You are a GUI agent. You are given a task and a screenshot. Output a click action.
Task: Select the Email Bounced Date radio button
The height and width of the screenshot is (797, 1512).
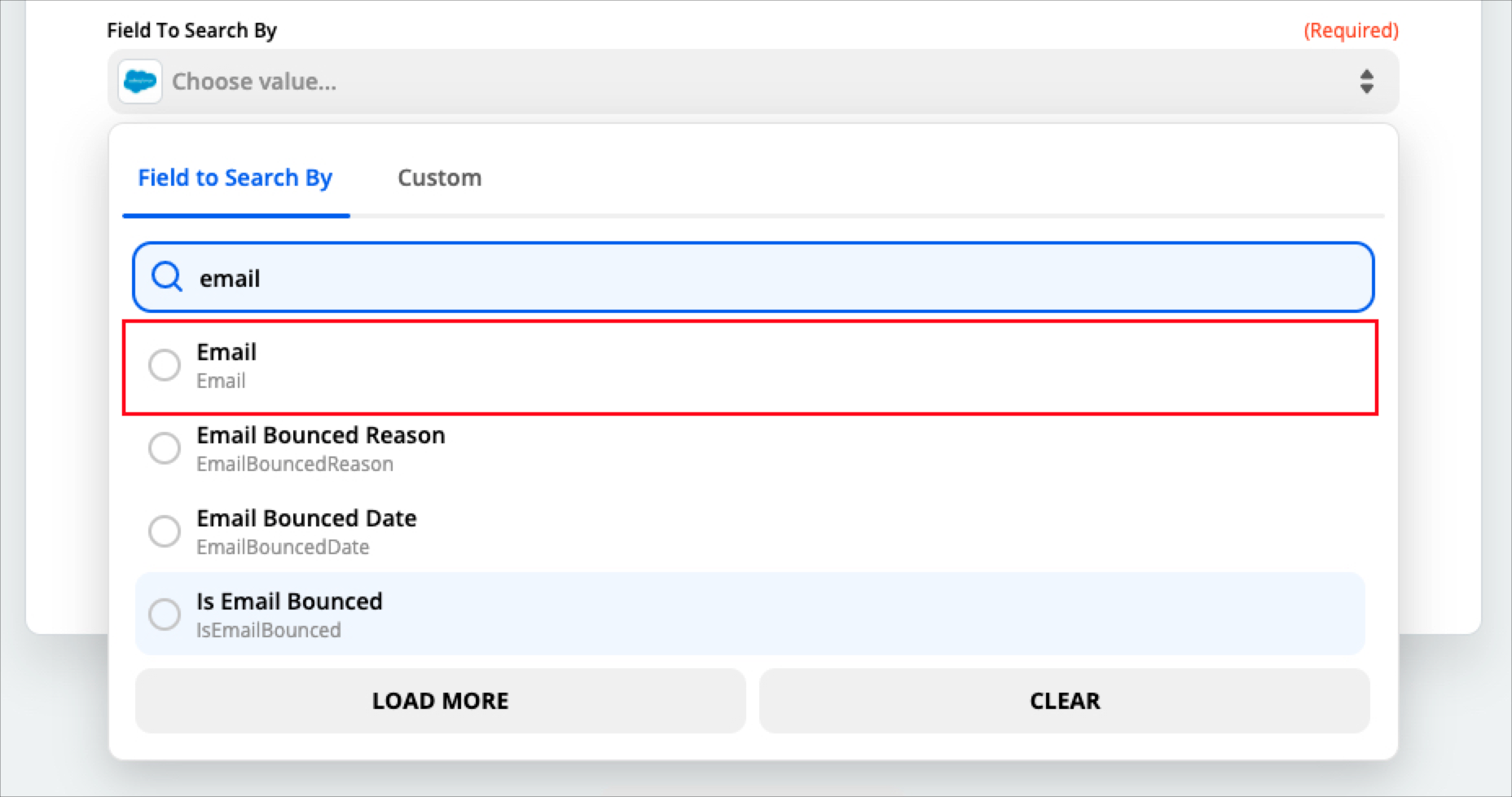point(165,531)
